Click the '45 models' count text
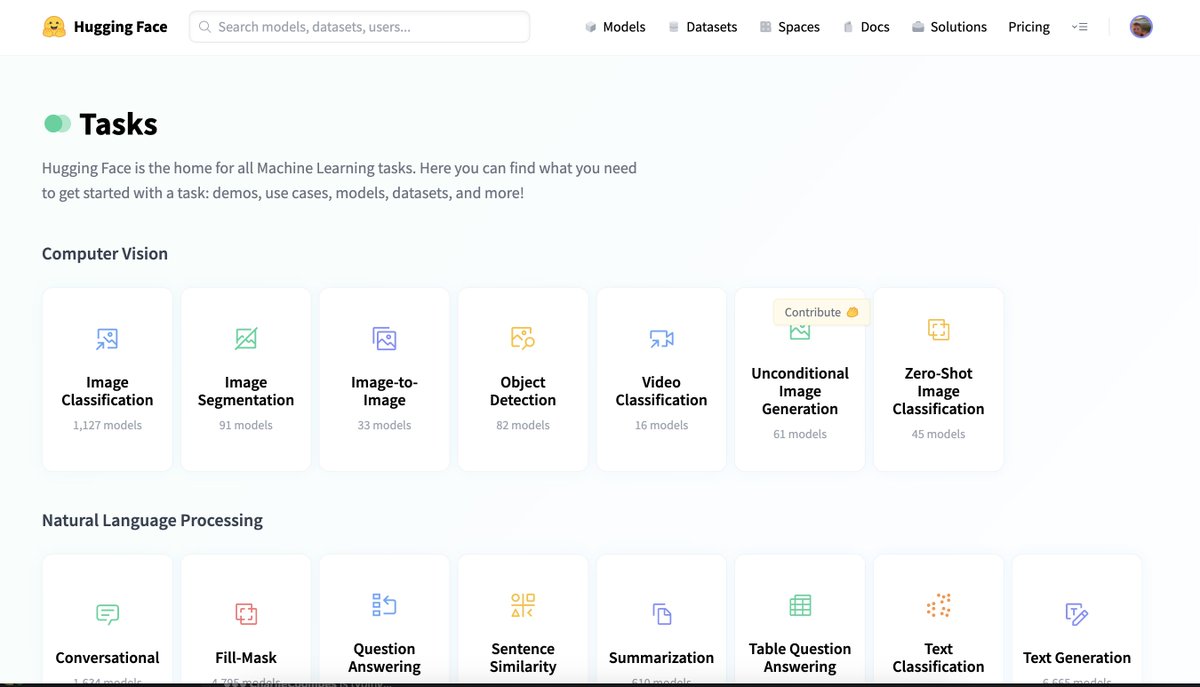Screen dimensions: 1200x687 (938, 434)
